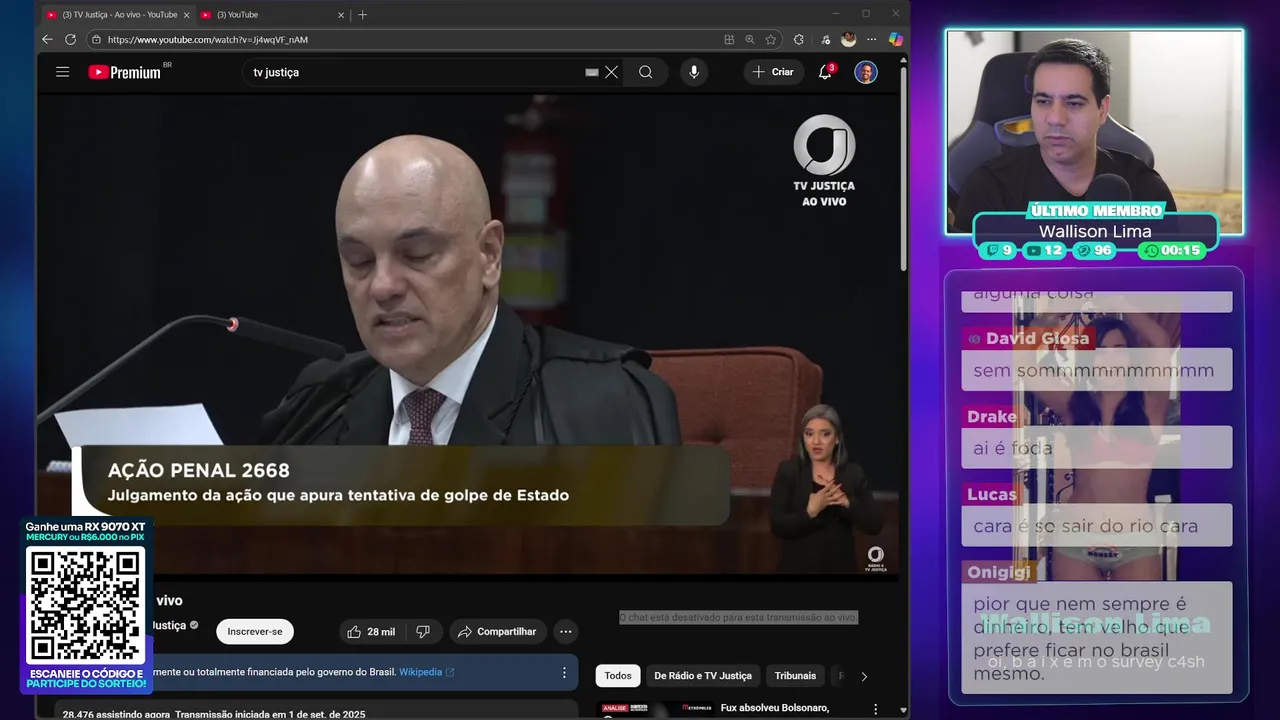Click the verified badge beside channel name
Screen dimensions: 1280x720
pos(194,625)
